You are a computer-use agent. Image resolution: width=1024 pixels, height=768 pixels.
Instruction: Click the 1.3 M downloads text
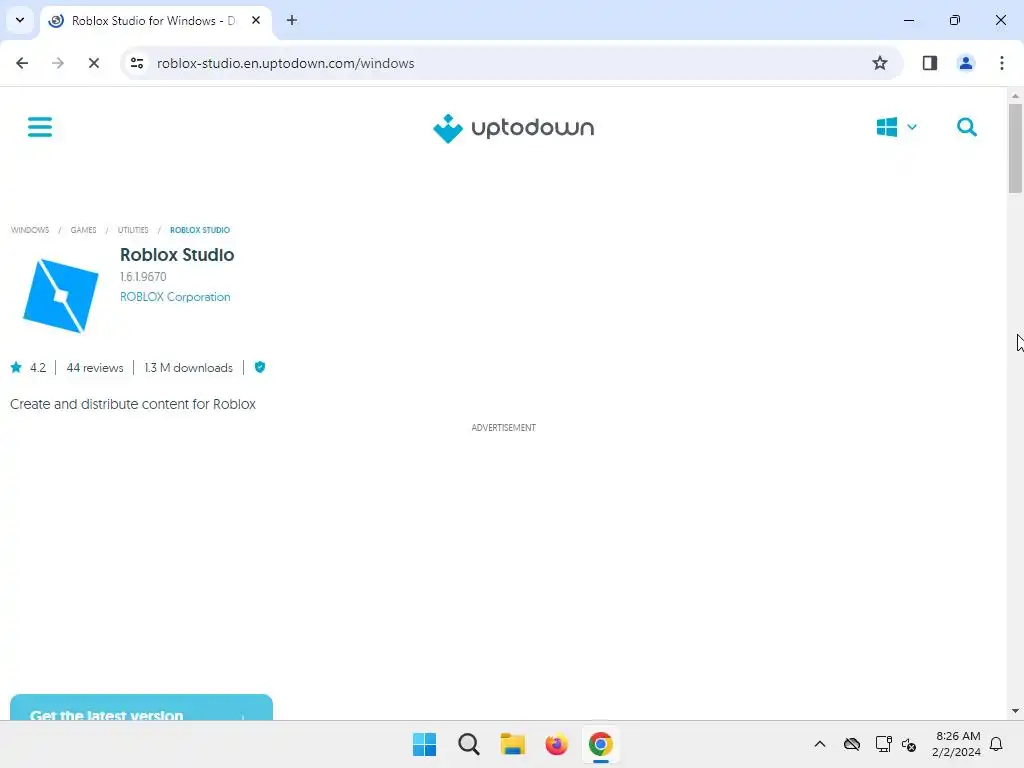tap(188, 368)
